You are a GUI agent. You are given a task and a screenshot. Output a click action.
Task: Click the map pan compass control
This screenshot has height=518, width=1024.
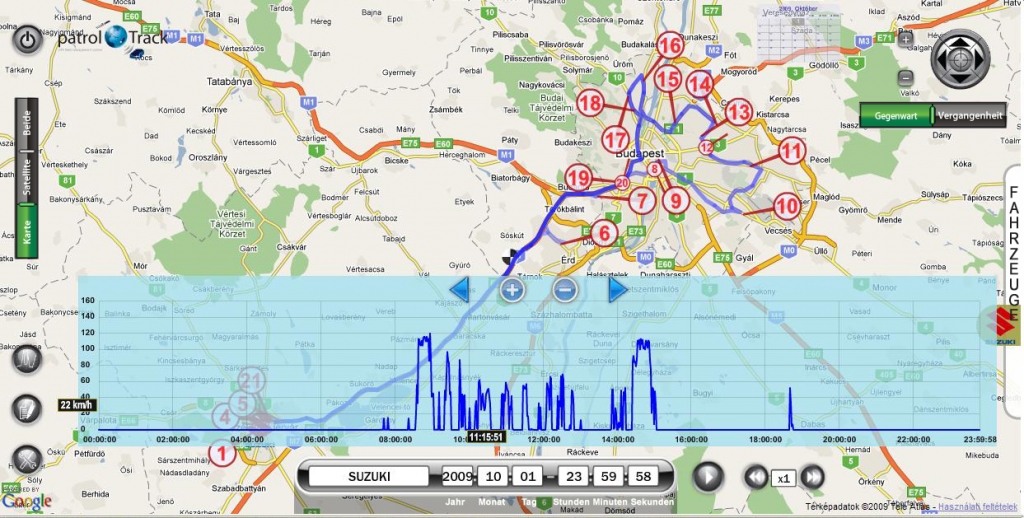[960, 59]
